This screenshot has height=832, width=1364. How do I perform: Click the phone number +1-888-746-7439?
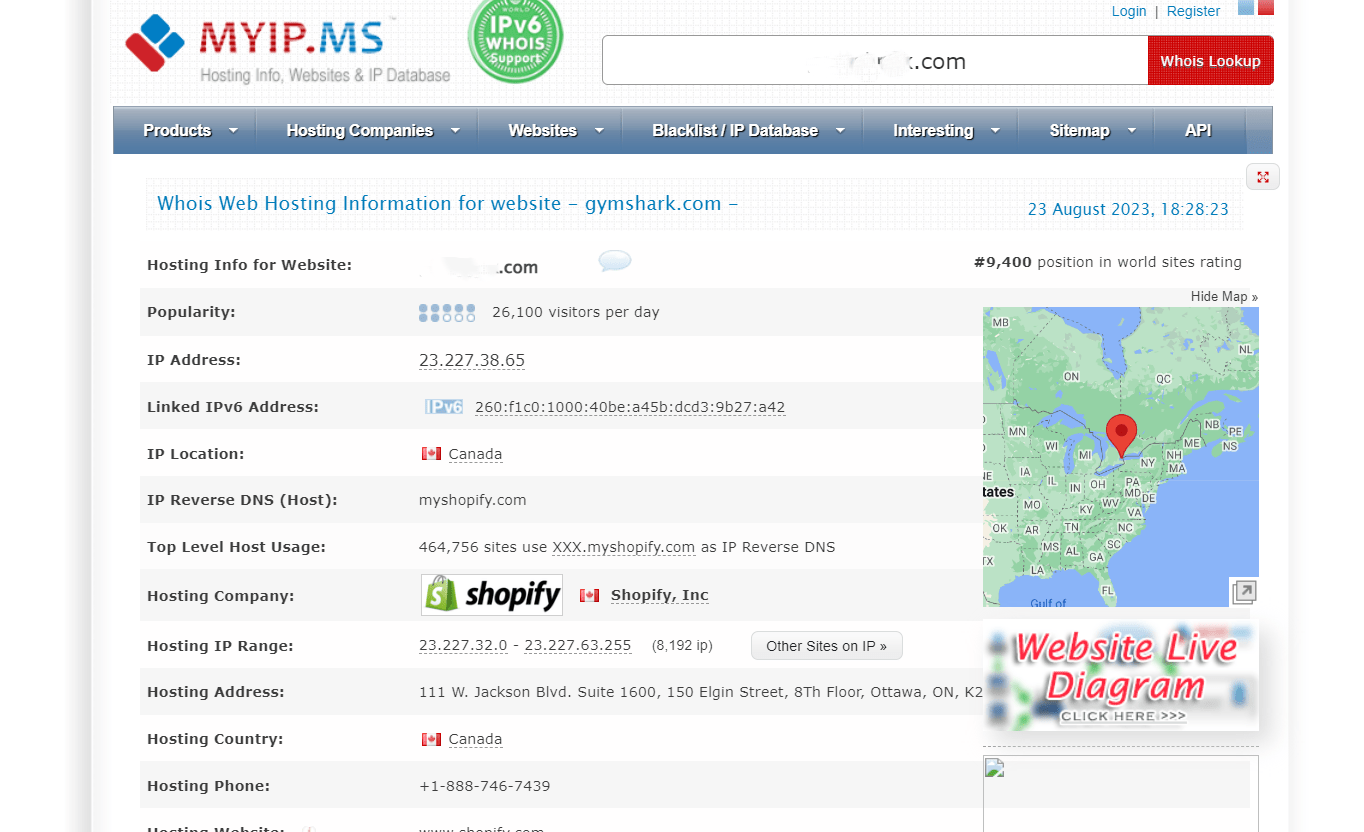485,786
